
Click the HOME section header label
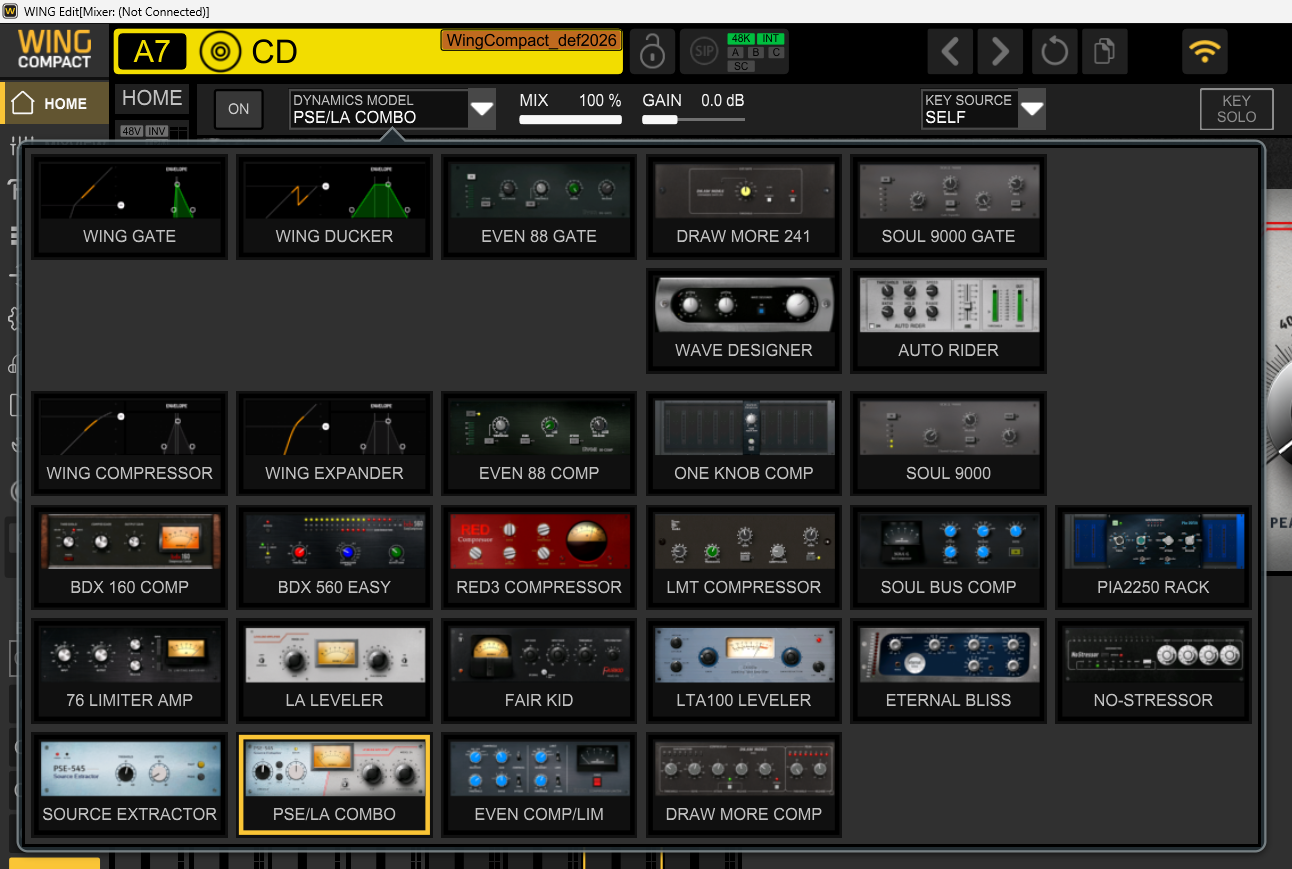[152, 98]
